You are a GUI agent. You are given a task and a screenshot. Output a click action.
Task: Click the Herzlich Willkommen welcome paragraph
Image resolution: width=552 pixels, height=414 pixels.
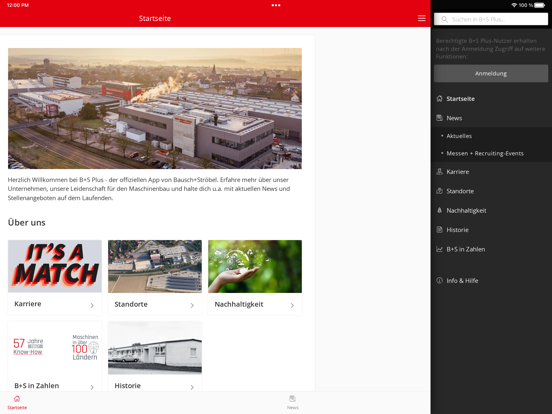click(149, 189)
